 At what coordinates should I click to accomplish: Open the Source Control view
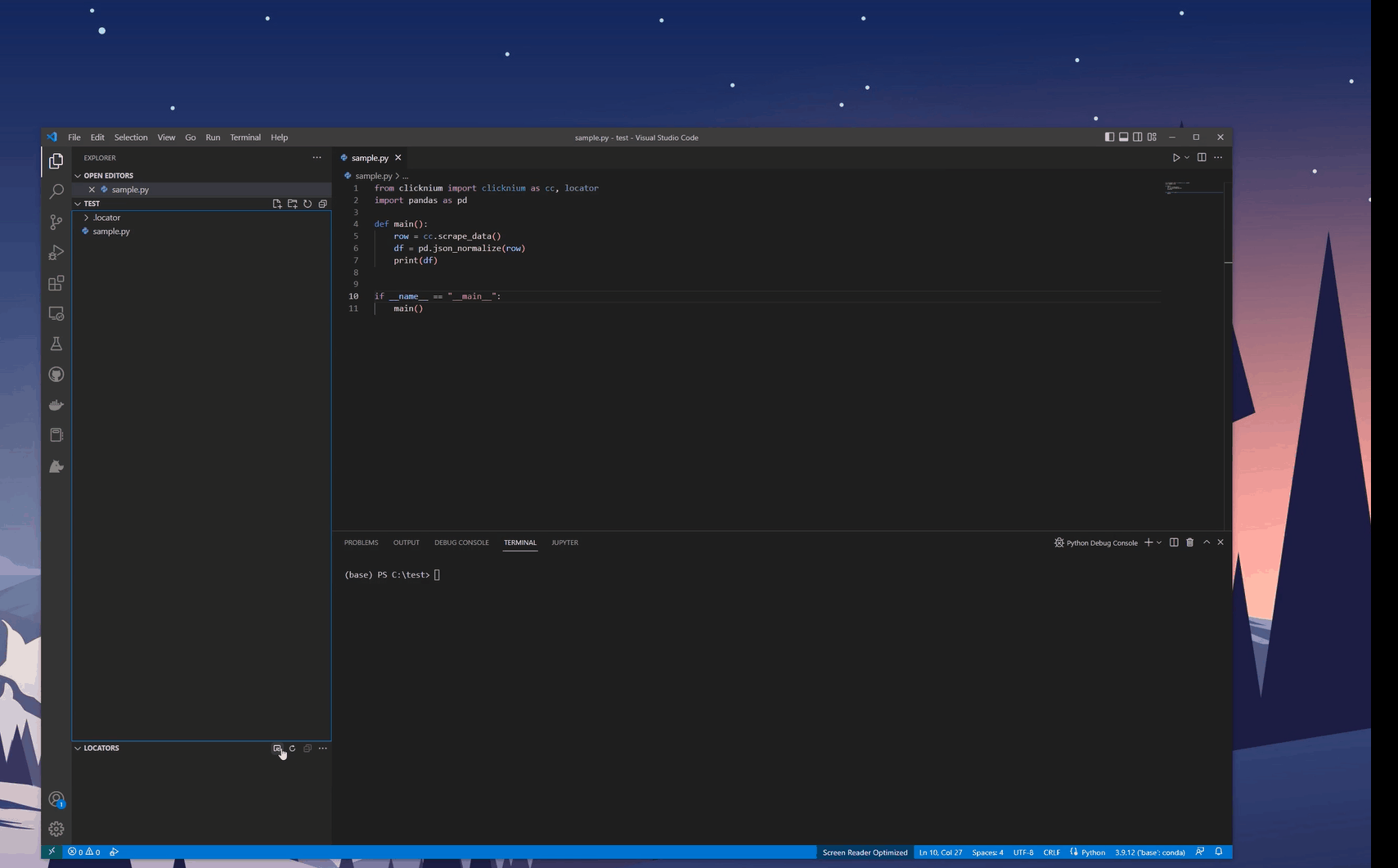(56, 222)
